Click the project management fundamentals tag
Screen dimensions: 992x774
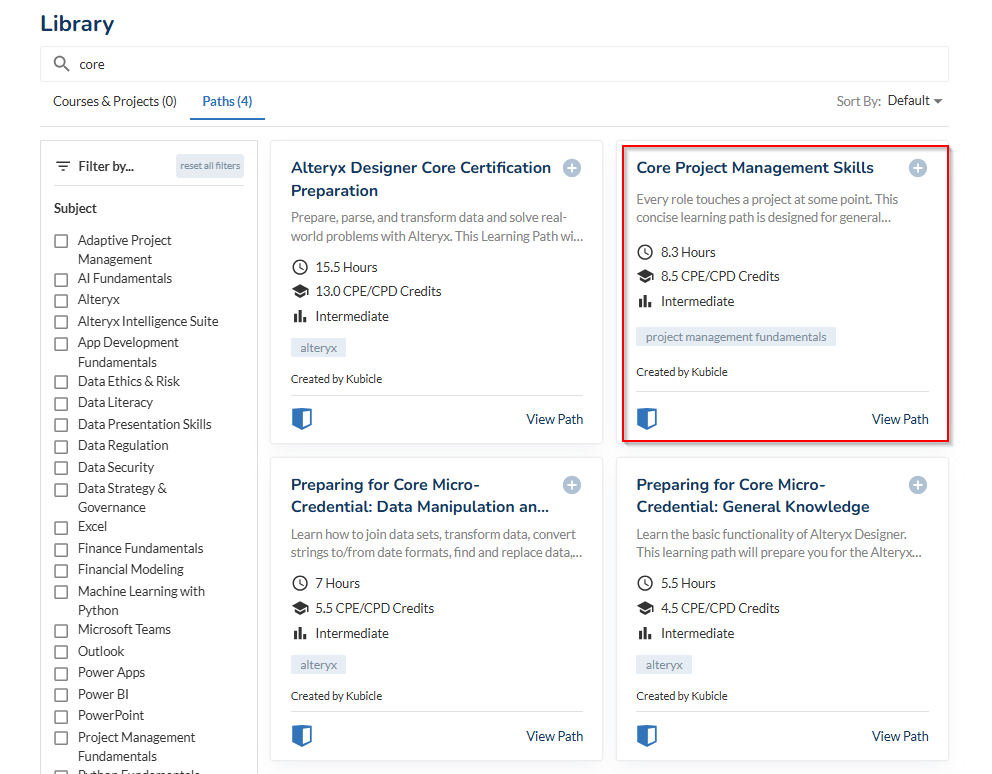click(735, 337)
